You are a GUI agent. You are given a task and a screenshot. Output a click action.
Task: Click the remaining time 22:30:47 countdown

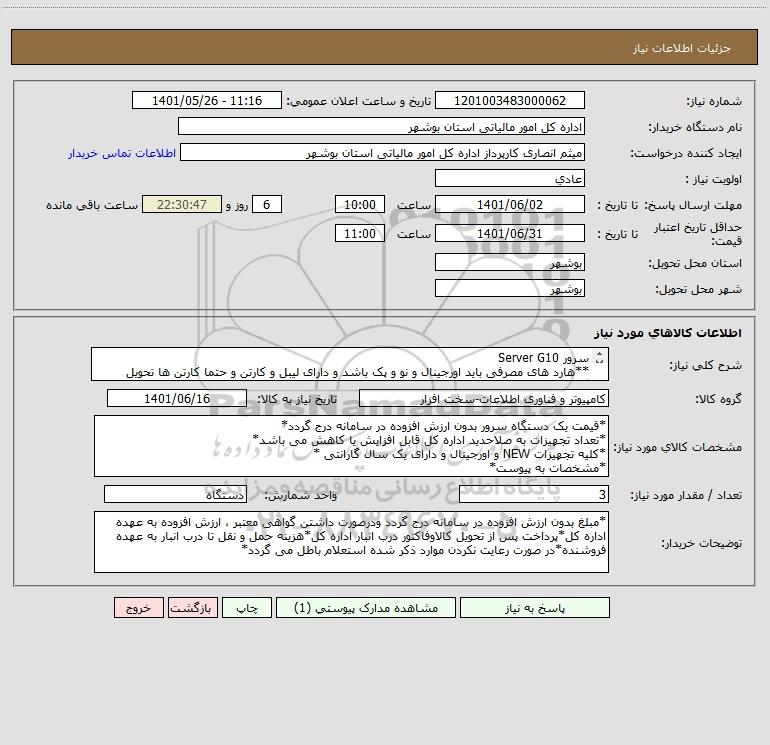(182, 204)
